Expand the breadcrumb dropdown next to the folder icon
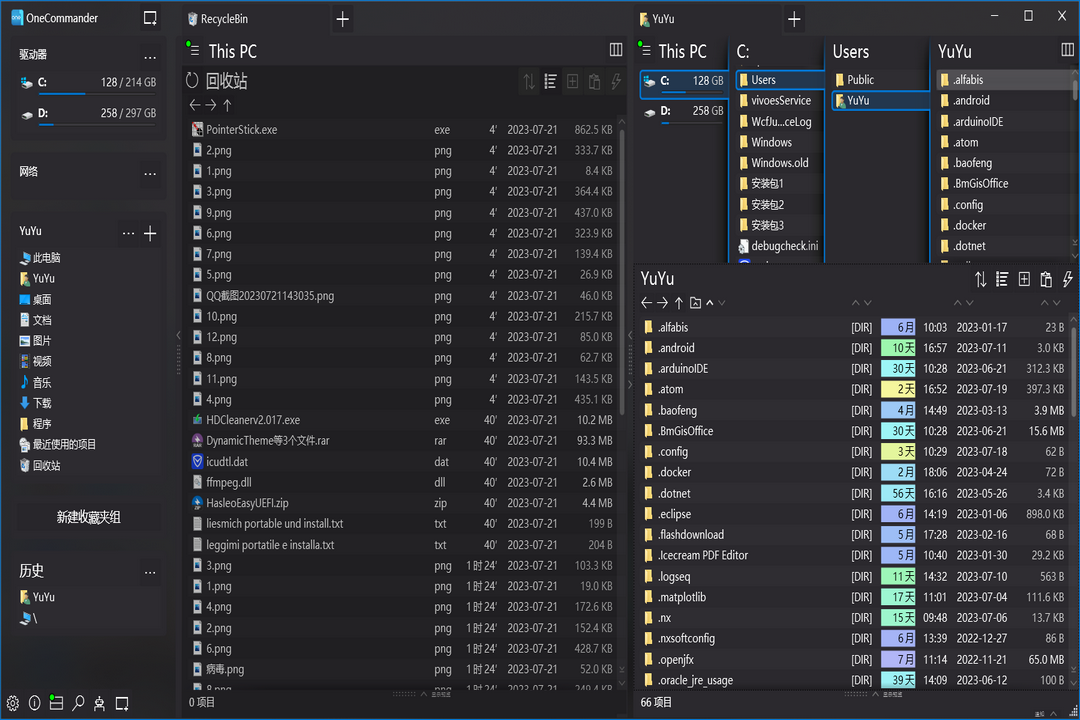This screenshot has width=1080, height=720. pyautogui.click(x=712, y=302)
